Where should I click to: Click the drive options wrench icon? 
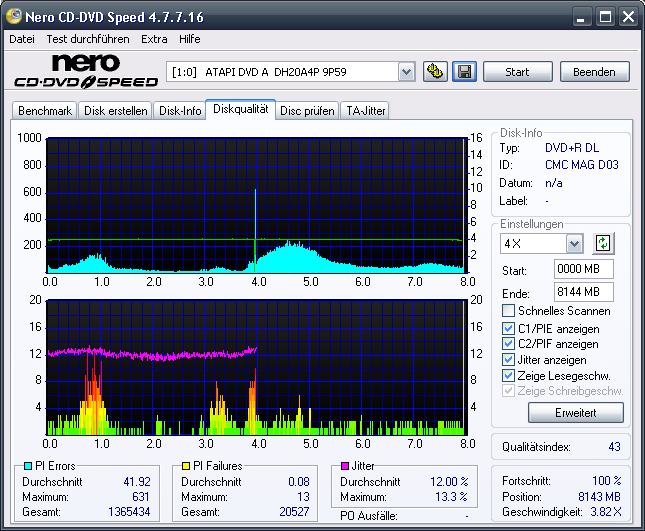(435, 72)
